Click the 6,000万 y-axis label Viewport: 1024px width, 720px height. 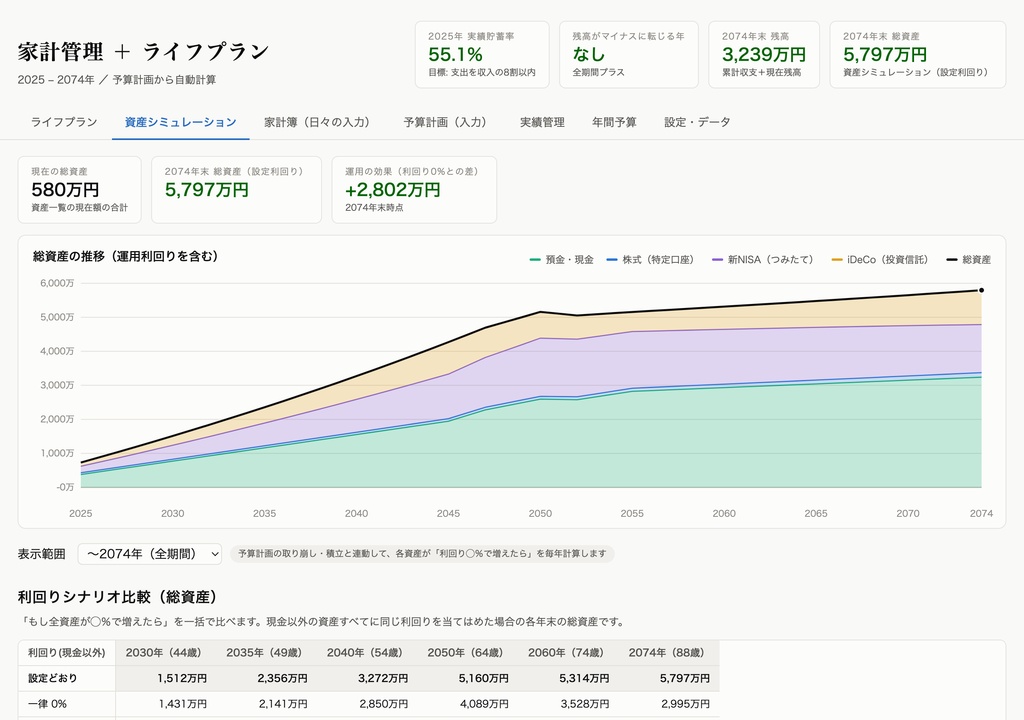coord(57,283)
